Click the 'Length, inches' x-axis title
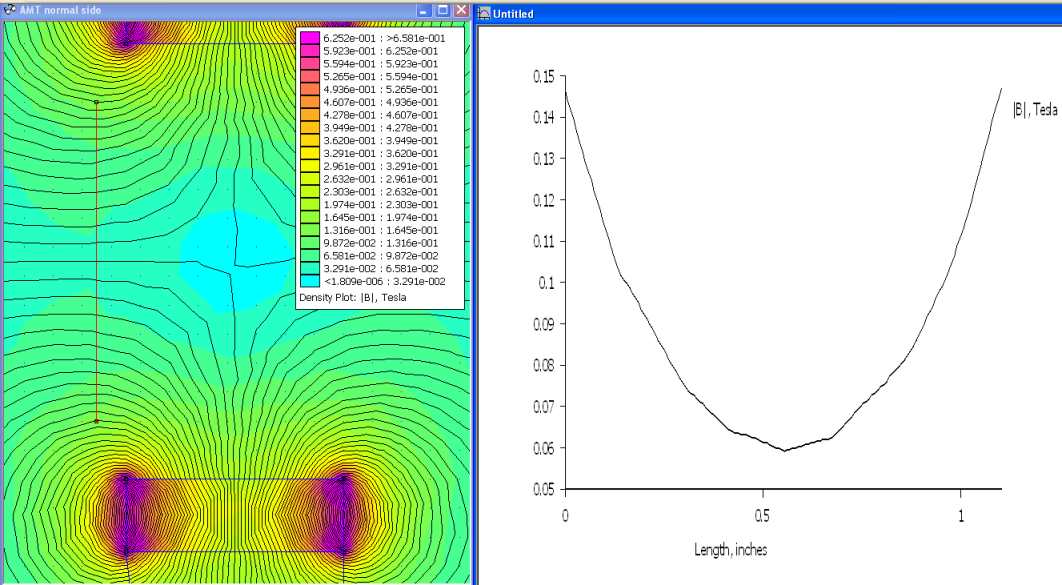The width and height of the screenshot is (1062, 585). click(x=731, y=550)
